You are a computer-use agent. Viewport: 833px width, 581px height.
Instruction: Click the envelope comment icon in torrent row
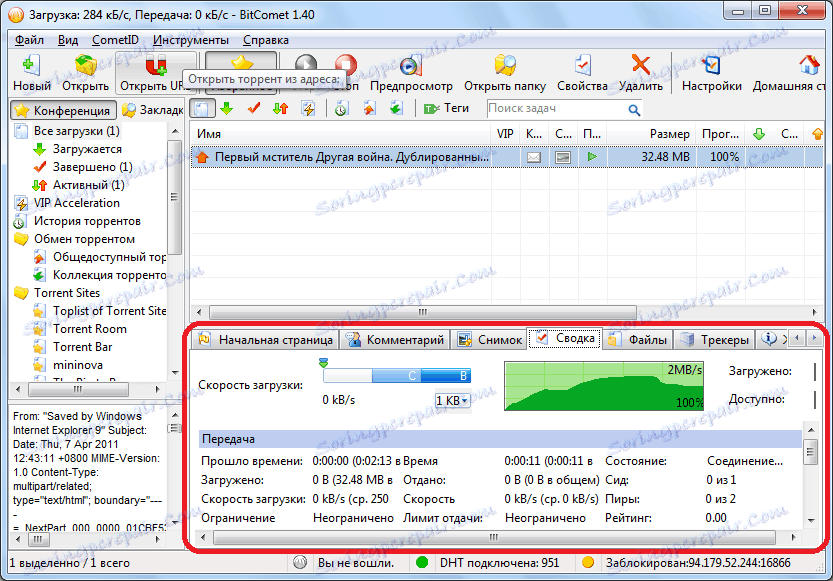pyautogui.click(x=534, y=157)
